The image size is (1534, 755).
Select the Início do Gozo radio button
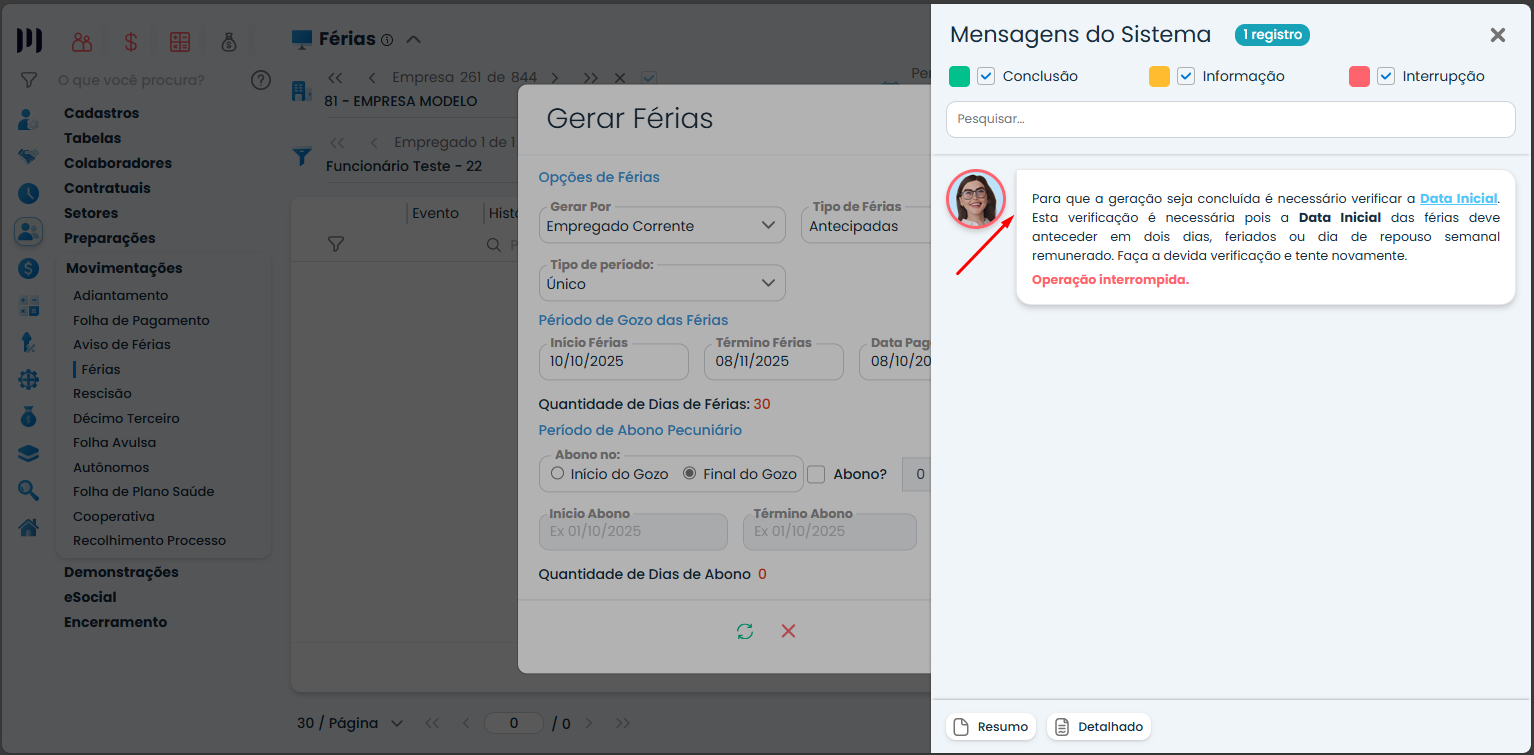coord(558,474)
